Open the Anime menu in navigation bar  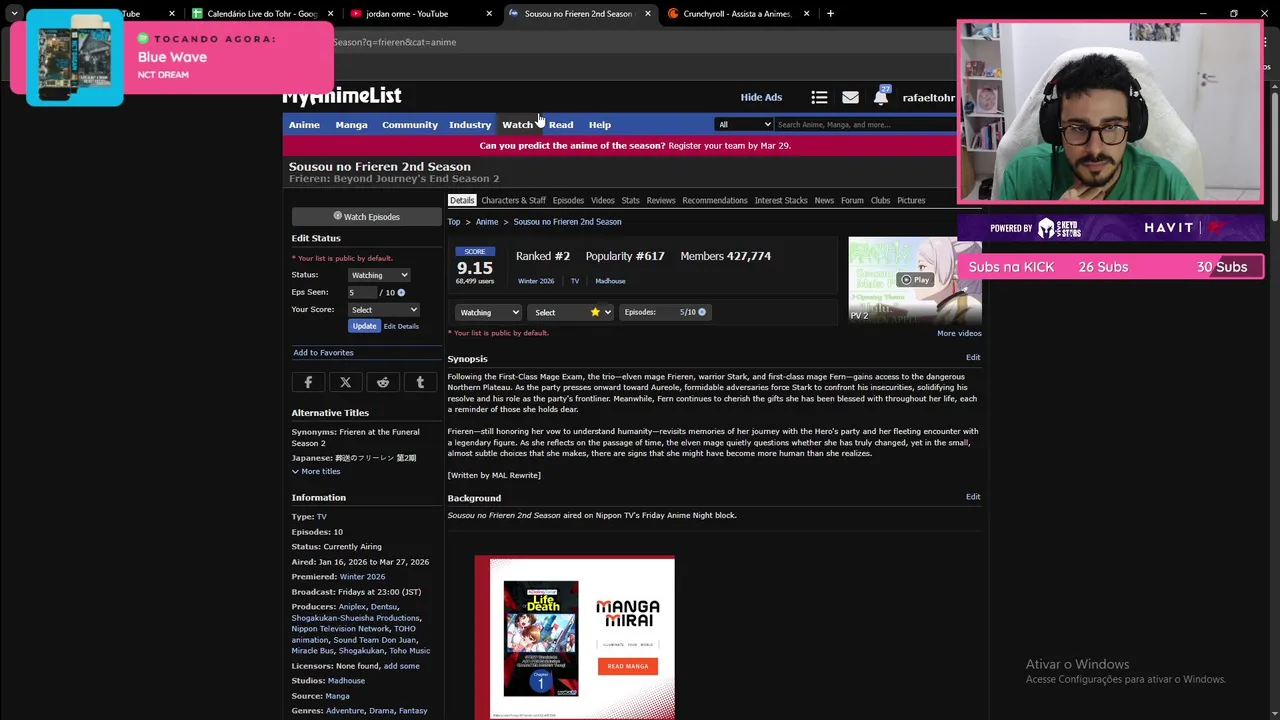coord(304,125)
